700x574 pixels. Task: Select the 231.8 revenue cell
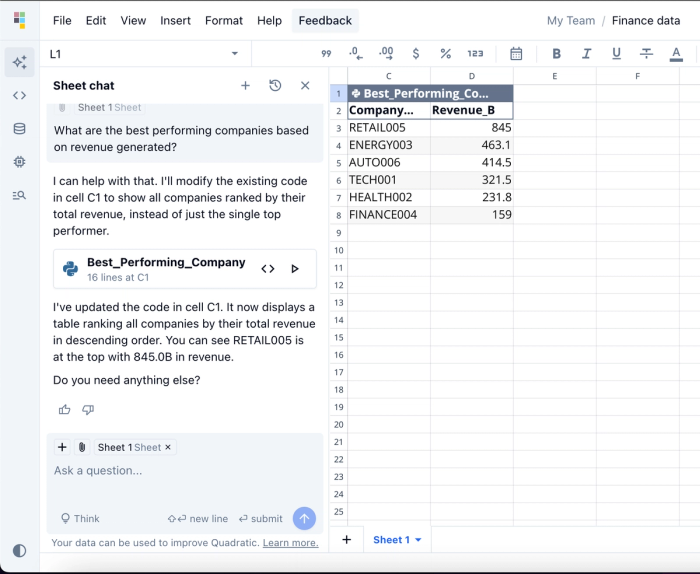click(x=472, y=197)
